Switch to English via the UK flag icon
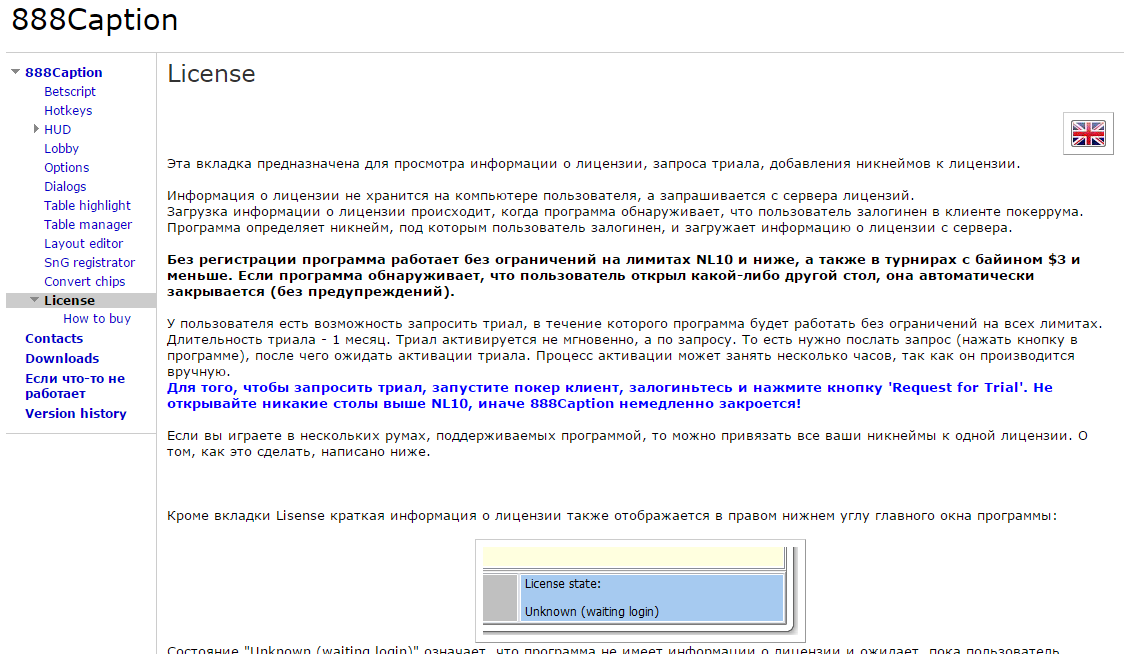Image resolution: width=1137 pixels, height=654 pixels. point(1088,133)
